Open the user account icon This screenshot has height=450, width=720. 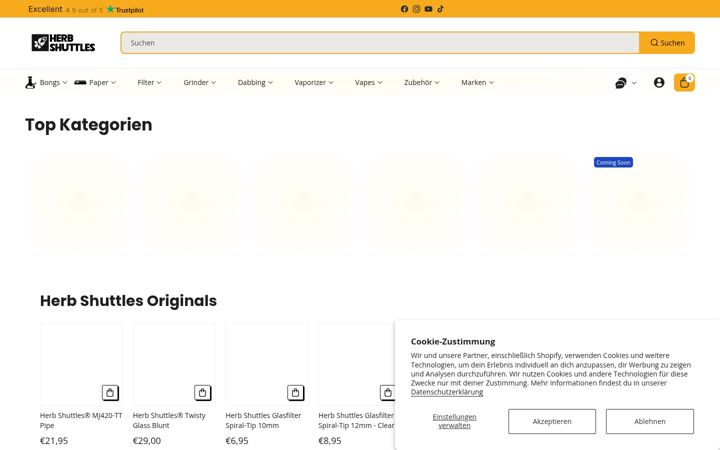(x=659, y=82)
